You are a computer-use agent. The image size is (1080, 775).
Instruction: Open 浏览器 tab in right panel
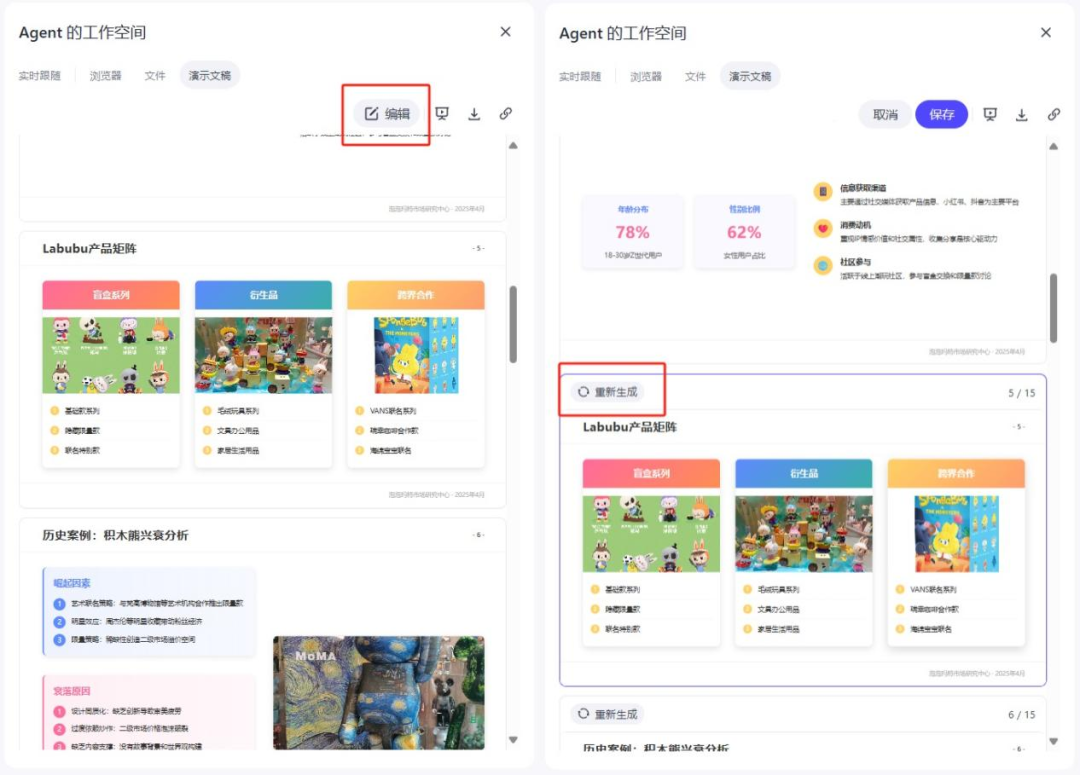point(646,76)
